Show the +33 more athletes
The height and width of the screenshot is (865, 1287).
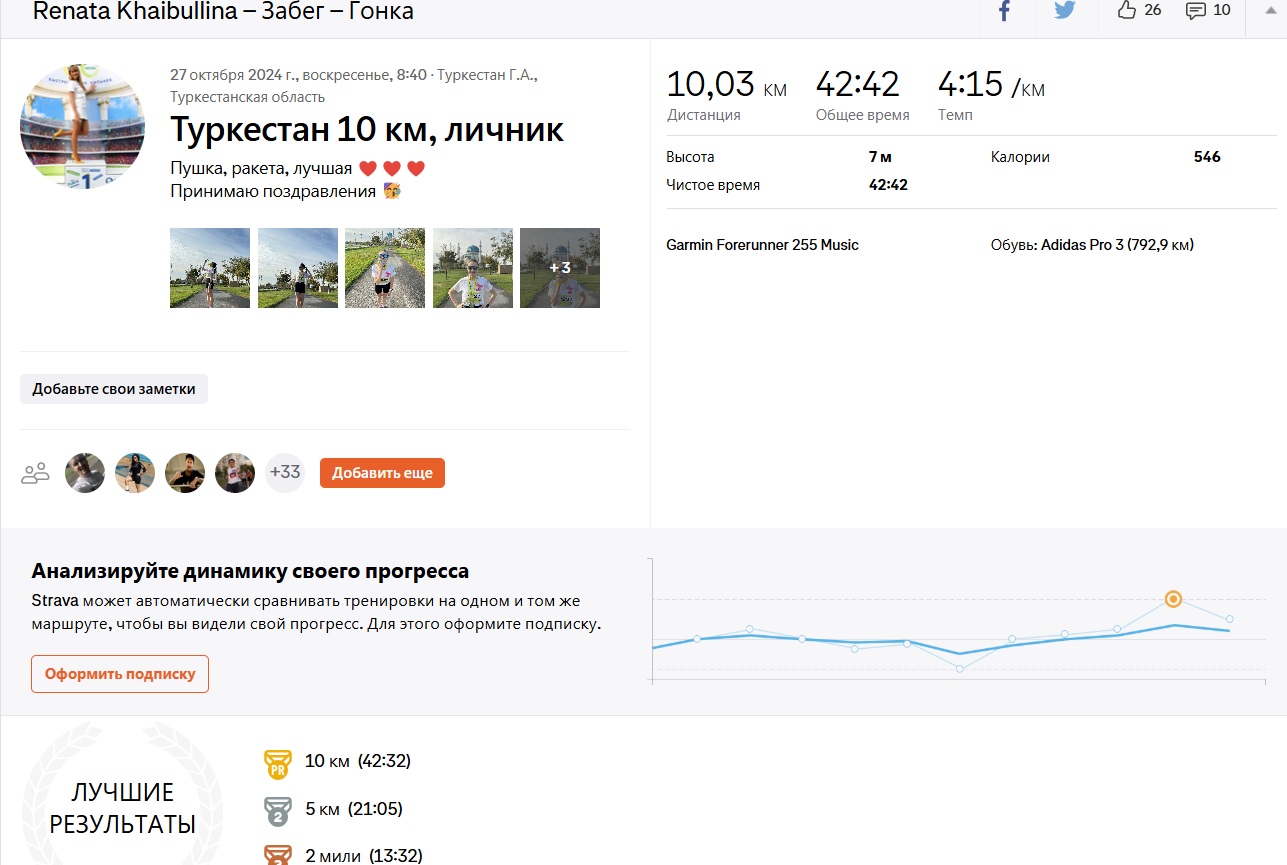click(x=285, y=472)
